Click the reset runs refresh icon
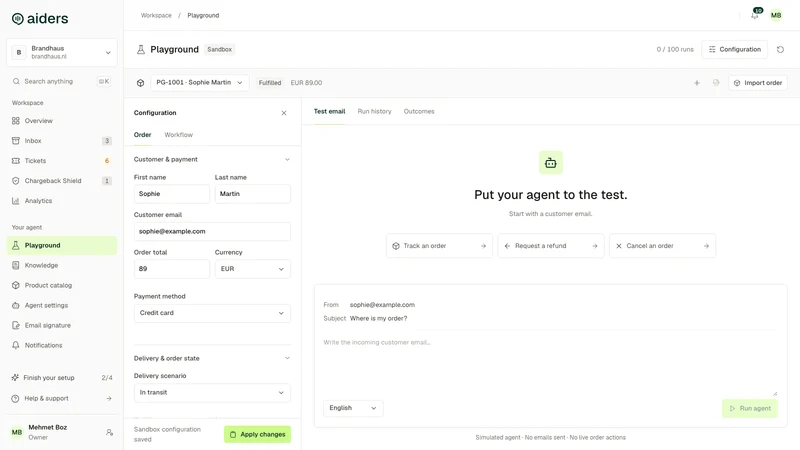Image resolution: width=800 pixels, height=450 pixels. 780,49
